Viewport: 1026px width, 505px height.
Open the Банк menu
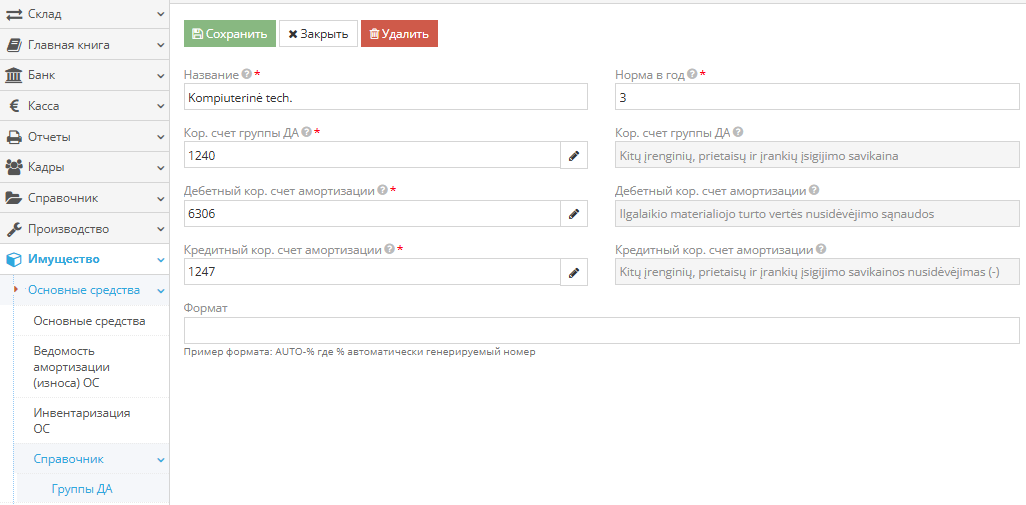[x=84, y=75]
